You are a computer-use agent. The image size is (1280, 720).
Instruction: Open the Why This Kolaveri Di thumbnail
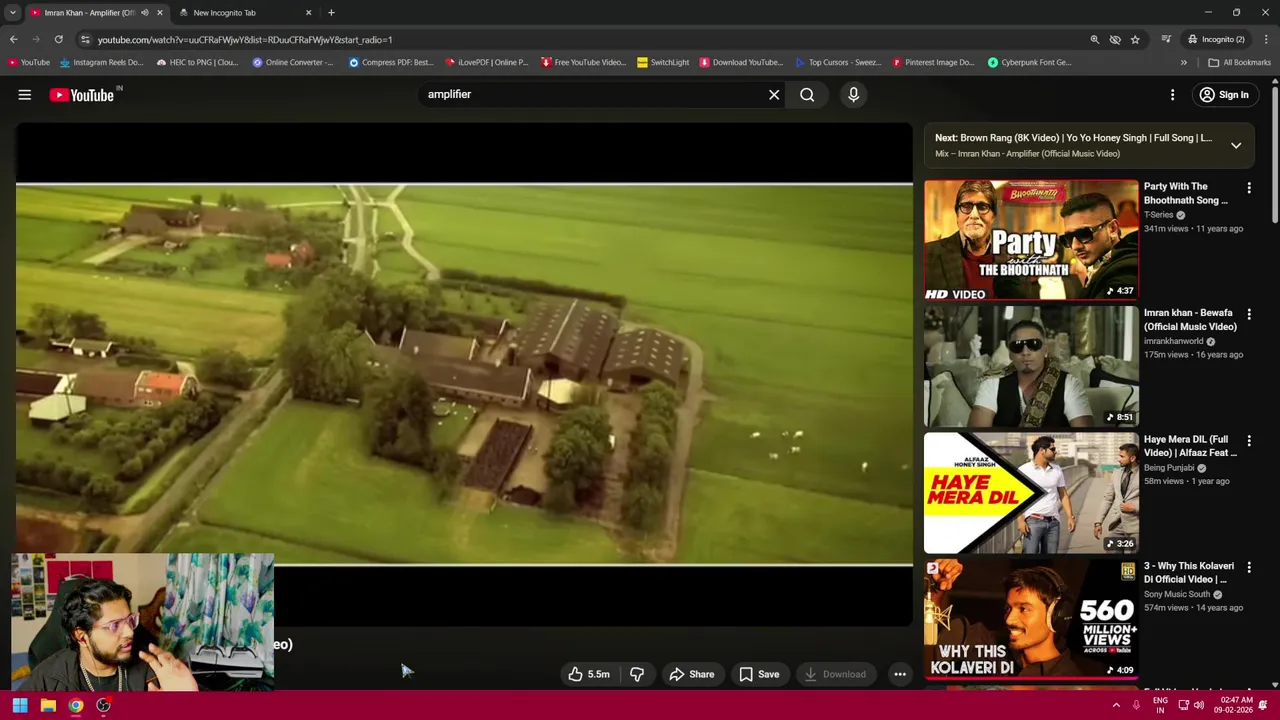coord(1031,620)
